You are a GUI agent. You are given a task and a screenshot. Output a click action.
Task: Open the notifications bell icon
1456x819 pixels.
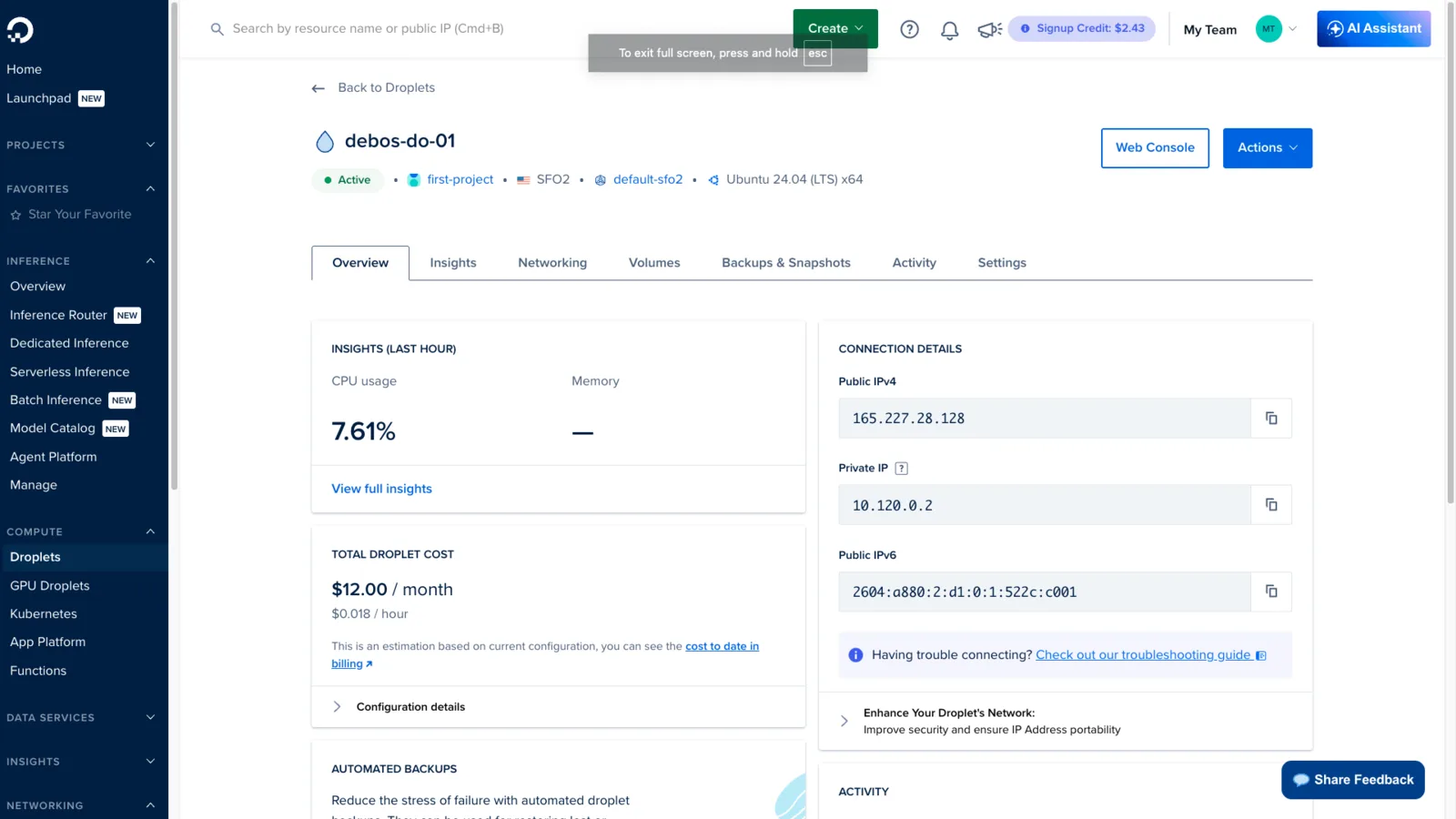click(x=949, y=30)
